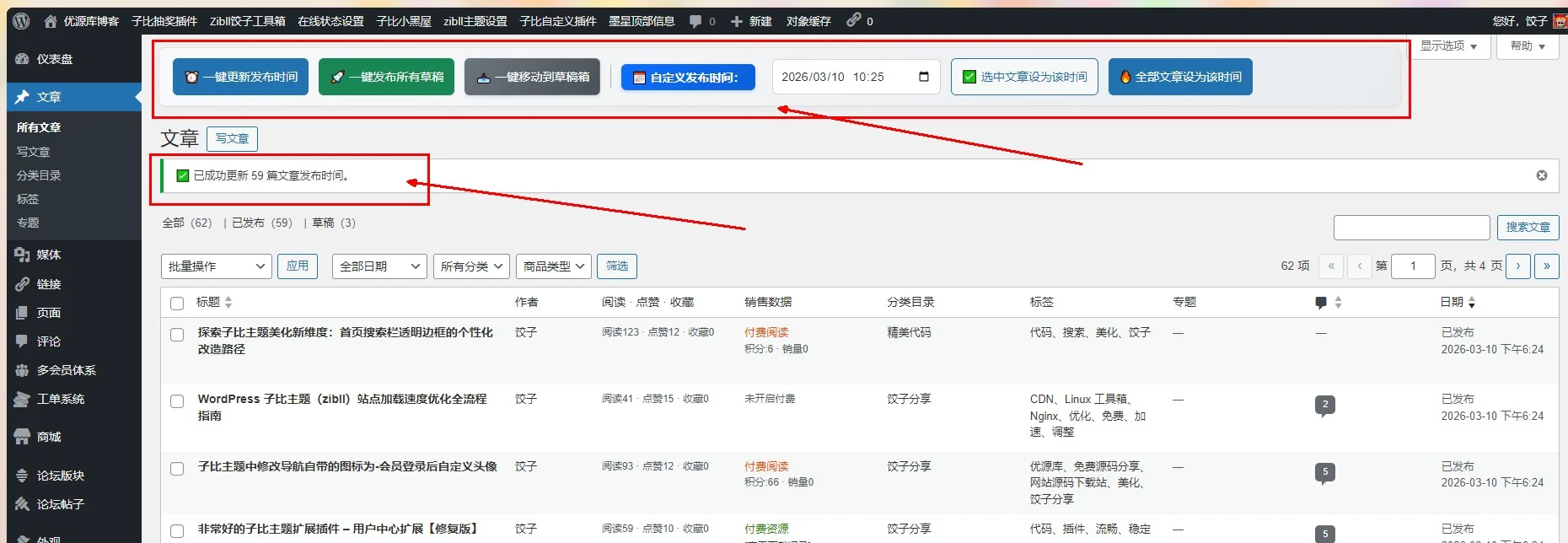Open the 商品类型 product type dropdown
This screenshot has height=543, width=1568.
553,266
